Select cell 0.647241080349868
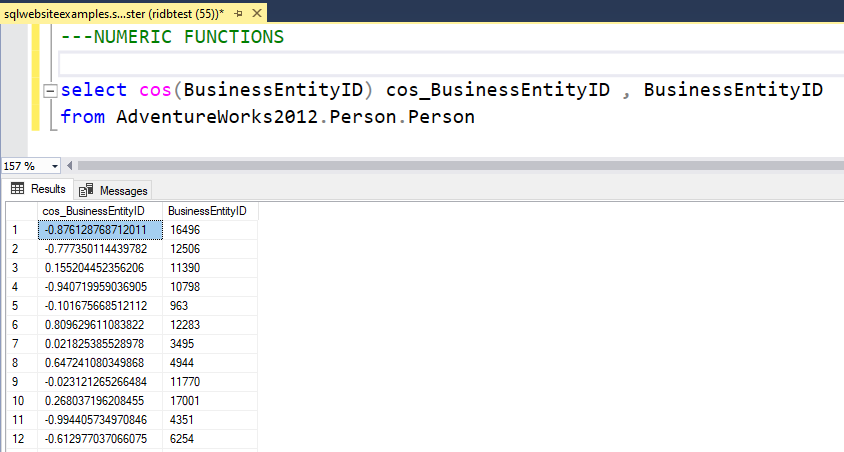The height and width of the screenshot is (452, 844). click(100, 363)
